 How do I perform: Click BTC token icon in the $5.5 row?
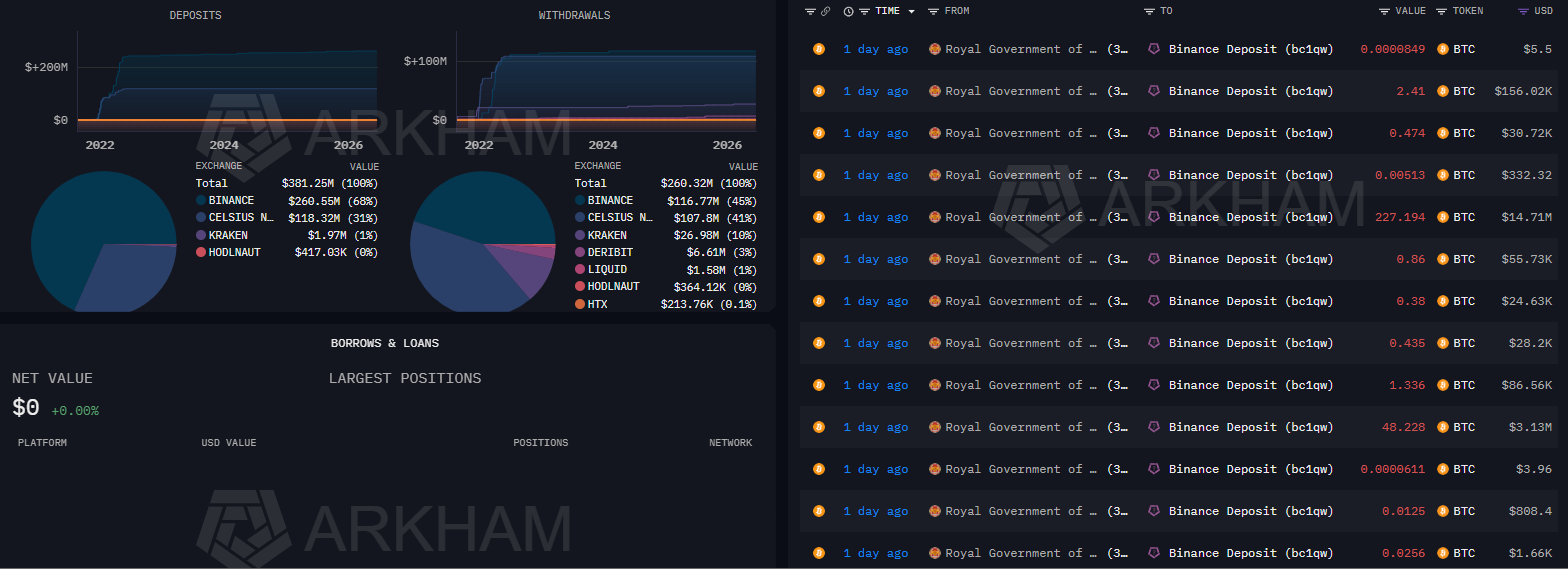tap(1443, 49)
